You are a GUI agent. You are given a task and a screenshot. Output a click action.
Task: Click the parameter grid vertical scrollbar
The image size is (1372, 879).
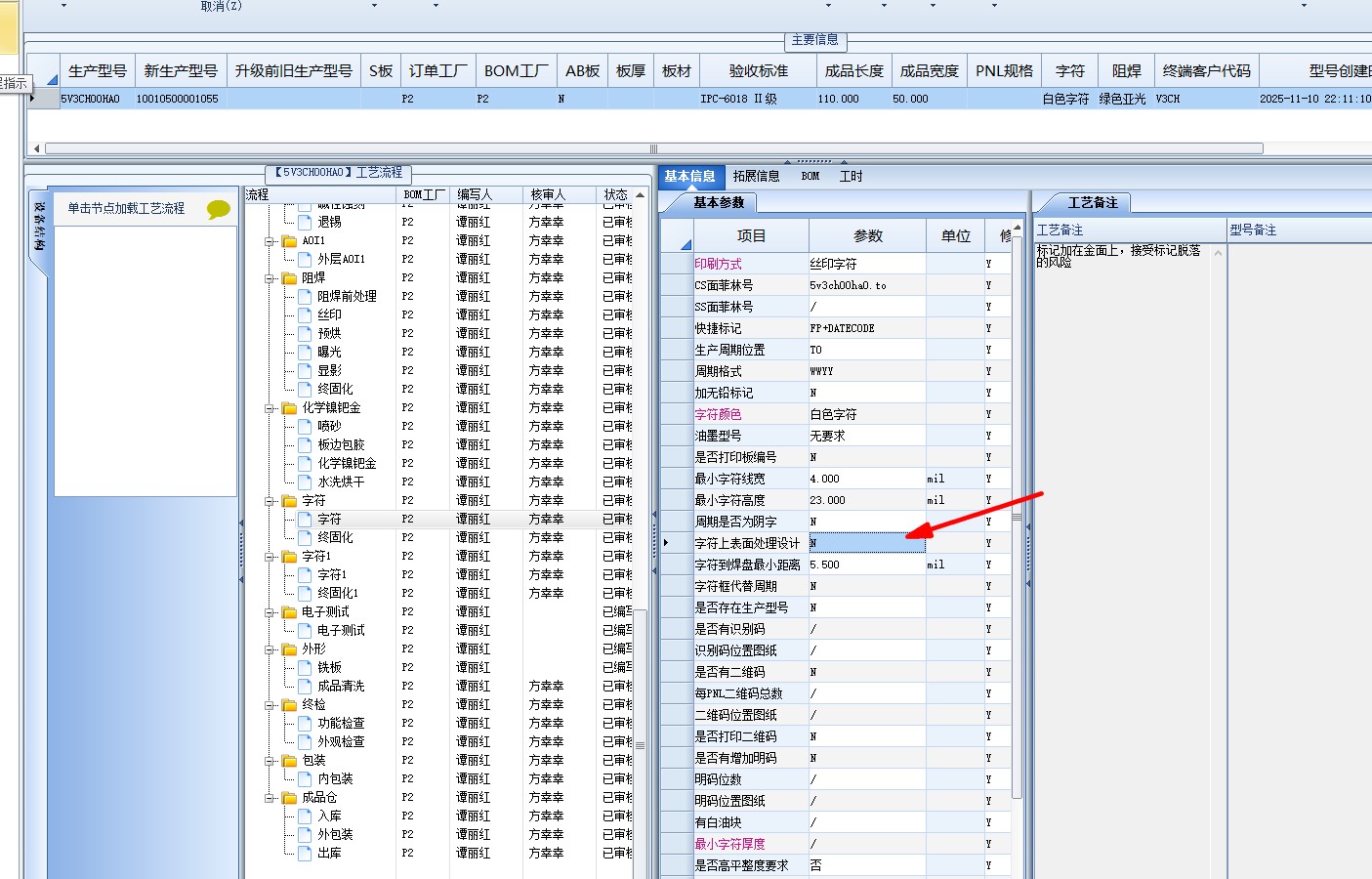tap(1017, 518)
